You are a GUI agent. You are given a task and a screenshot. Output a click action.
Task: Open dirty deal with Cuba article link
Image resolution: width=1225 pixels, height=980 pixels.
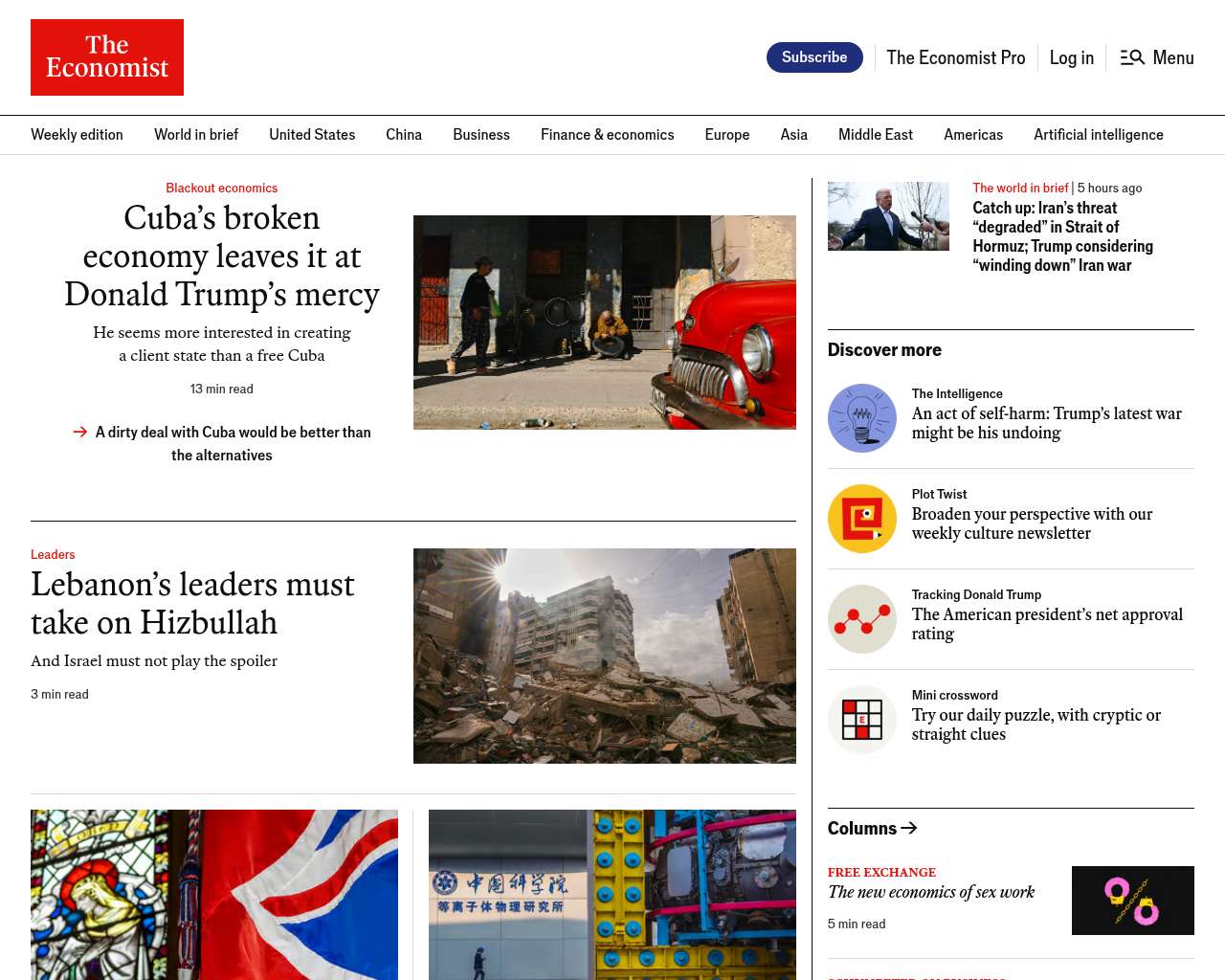233,444
